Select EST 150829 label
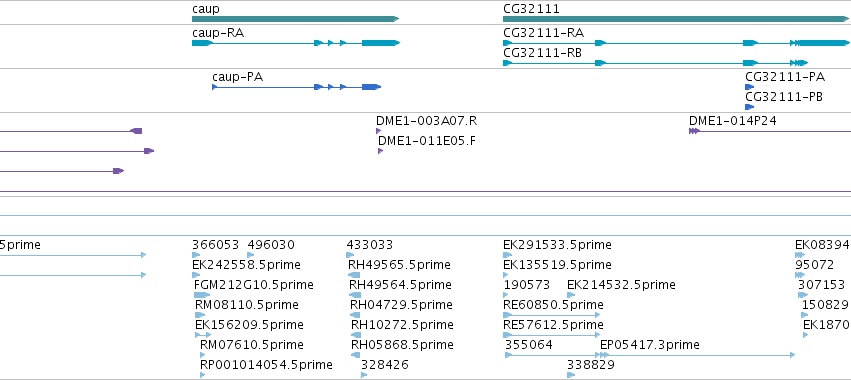The image size is (851, 380). pos(825,305)
